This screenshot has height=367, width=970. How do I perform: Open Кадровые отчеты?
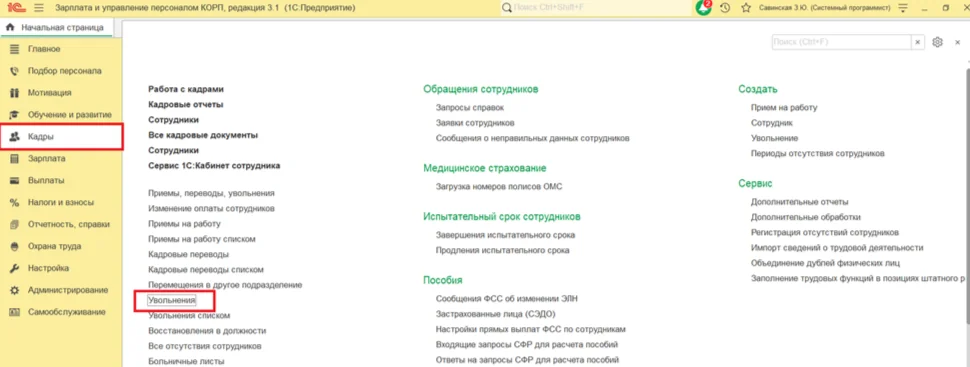pos(186,105)
